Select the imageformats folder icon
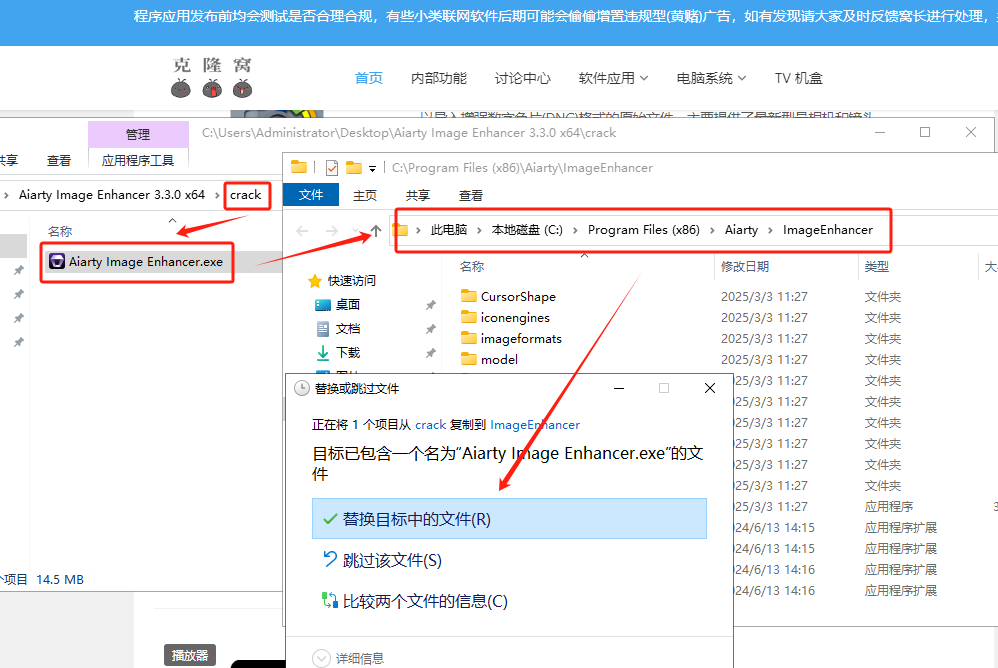 469,338
